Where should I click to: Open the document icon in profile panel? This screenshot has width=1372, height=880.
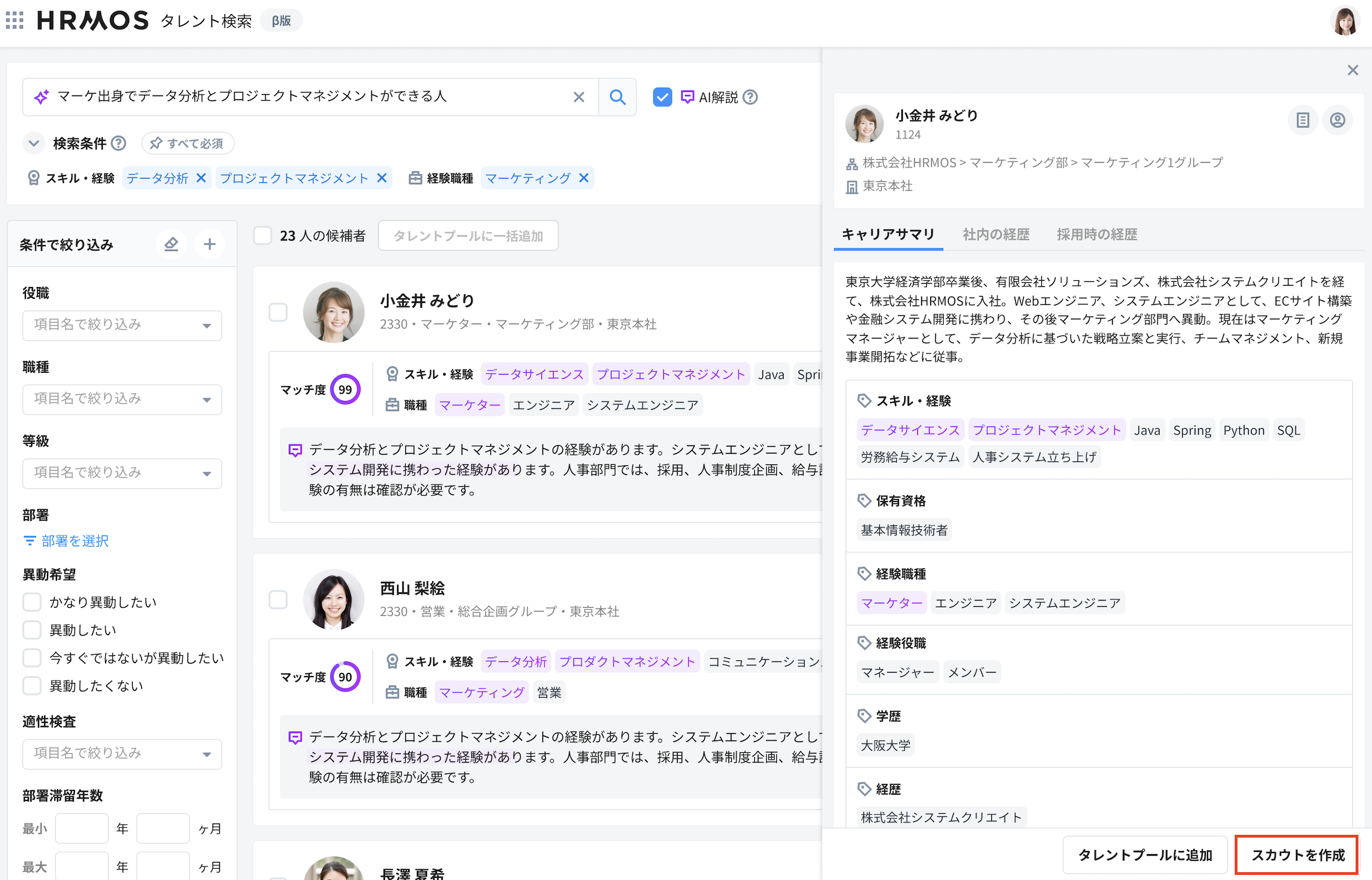[1302, 120]
